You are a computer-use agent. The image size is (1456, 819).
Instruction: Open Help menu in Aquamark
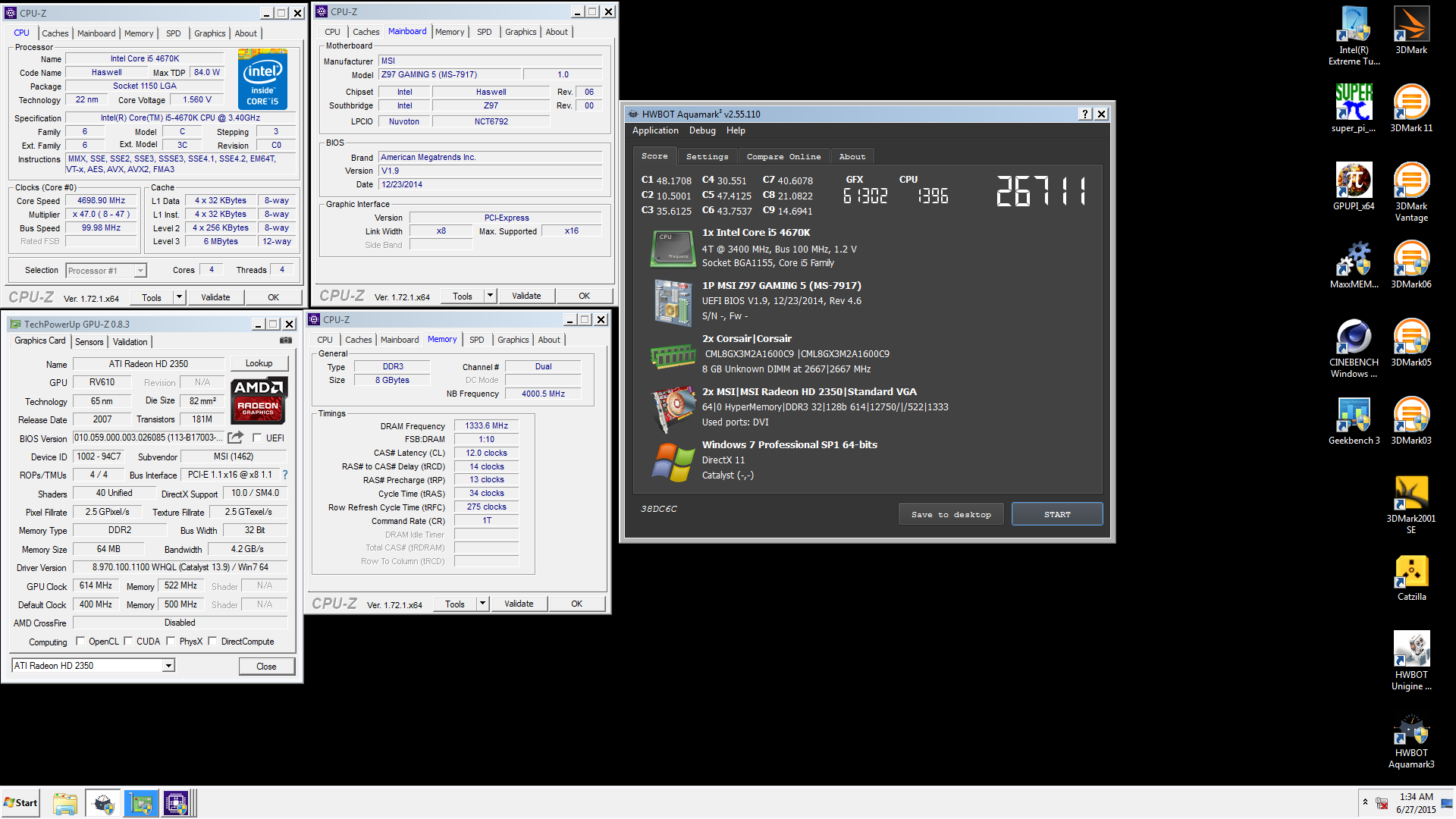[x=736, y=130]
